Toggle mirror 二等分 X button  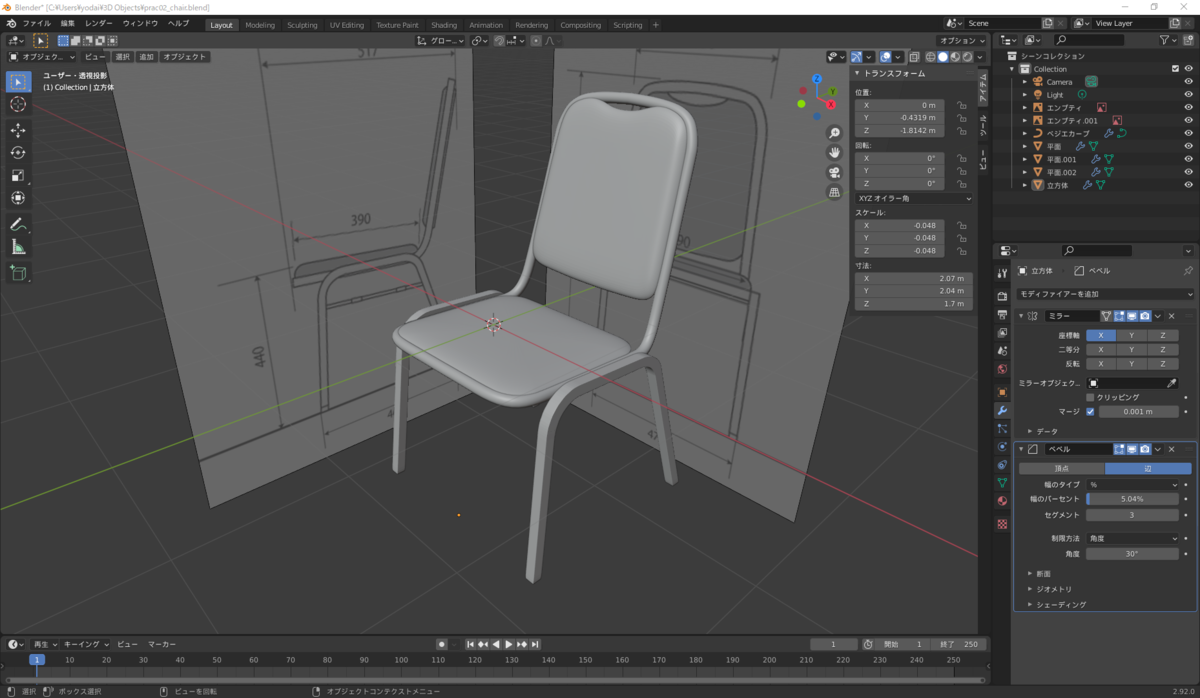pos(1101,350)
